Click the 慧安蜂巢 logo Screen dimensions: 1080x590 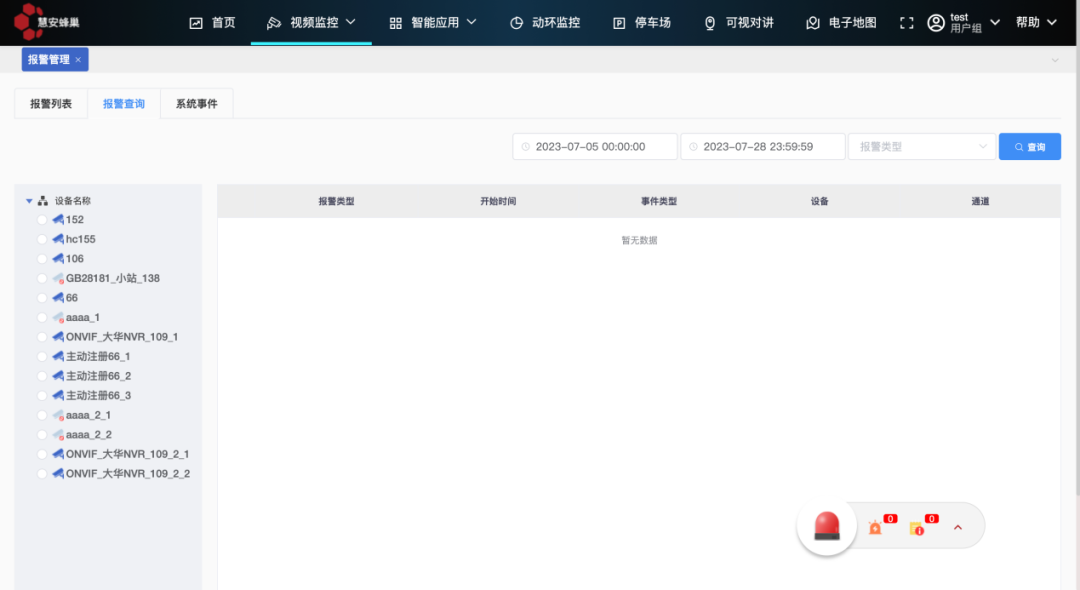coord(50,22)
